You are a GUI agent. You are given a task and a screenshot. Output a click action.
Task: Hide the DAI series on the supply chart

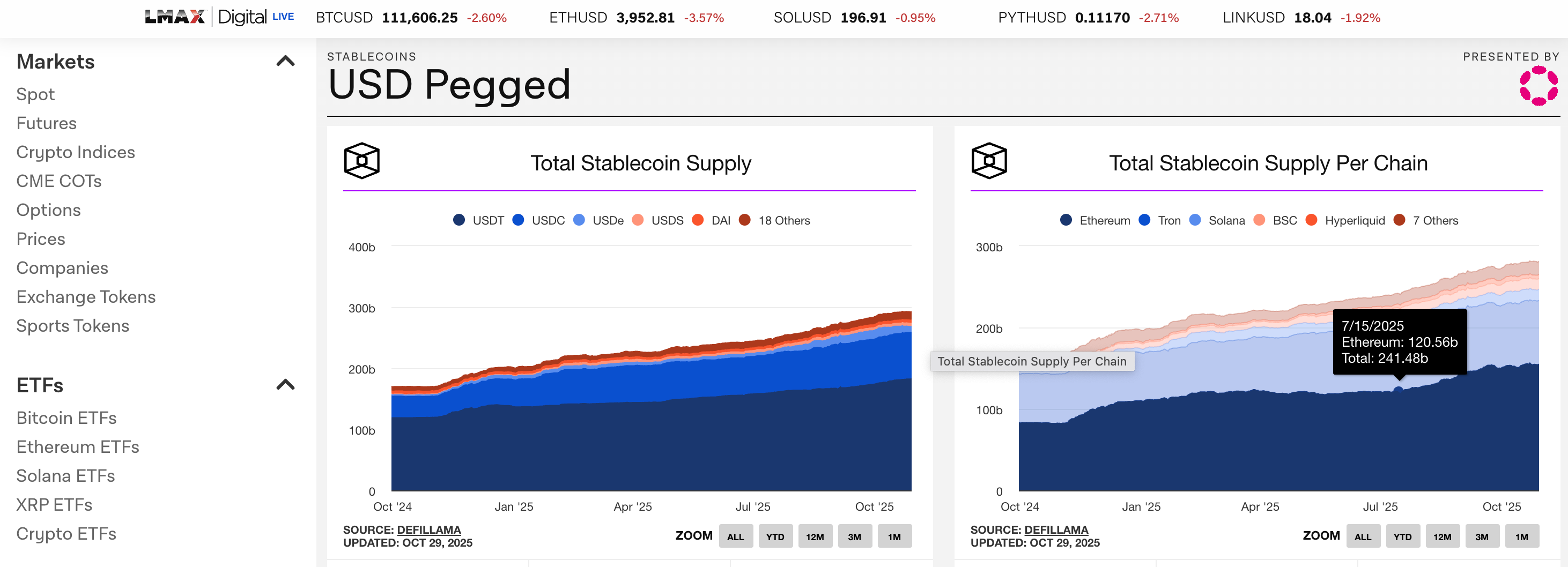click(712, 220)
